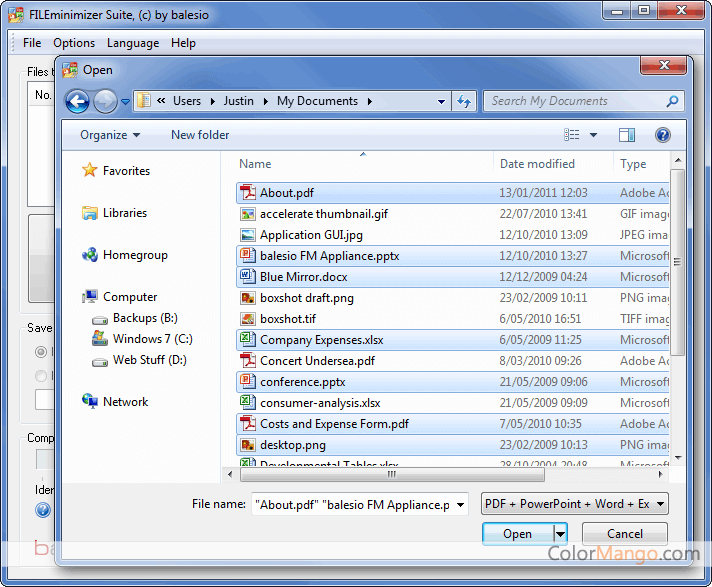Screen dimensions: 712x587
Task: Toggle the preview pane icon
Action: (x=627, y=135)
